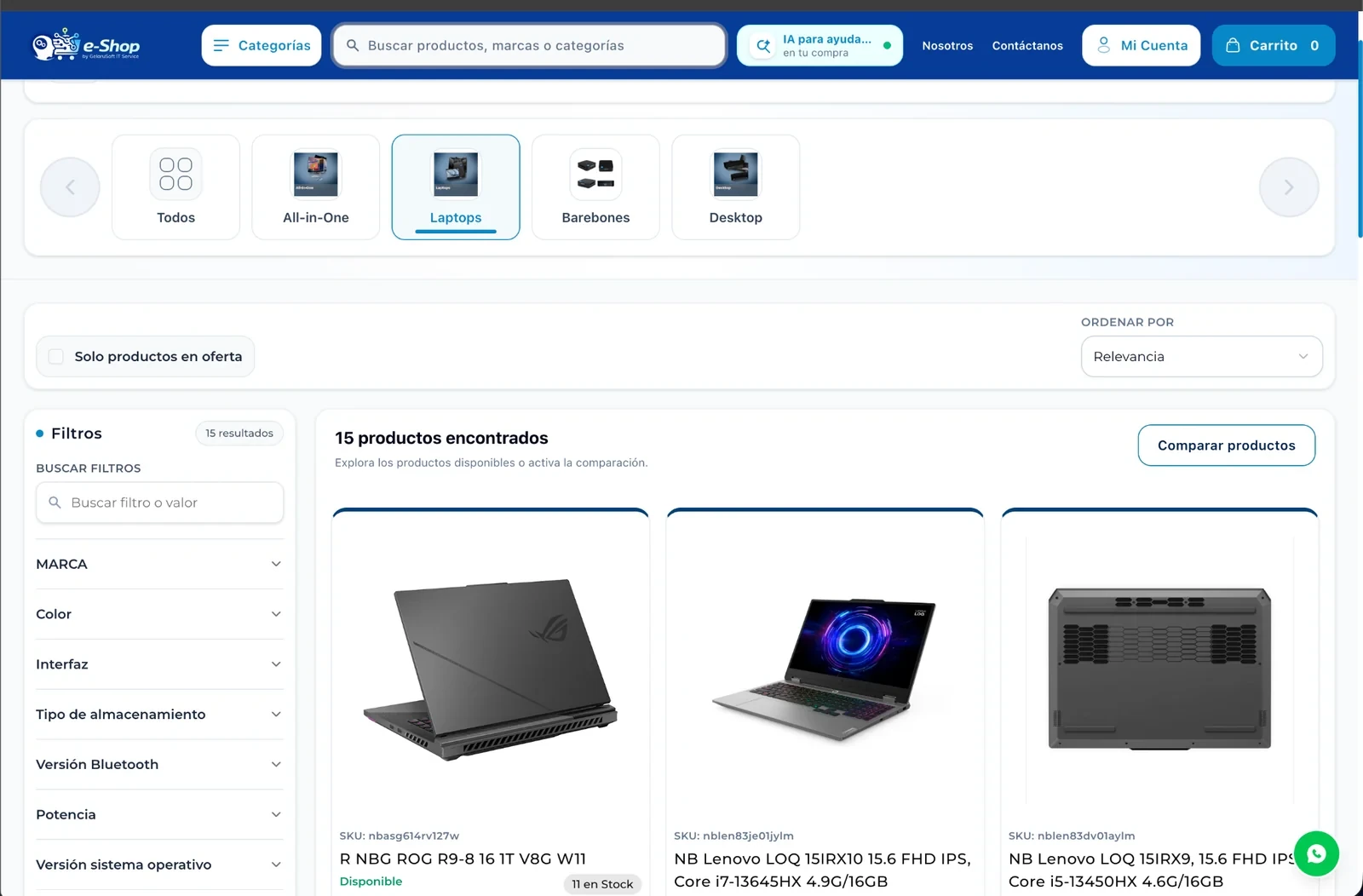Click the All-in-One category image
Viewport: 1363px width, 896px height.
click(x=316, y=174)
